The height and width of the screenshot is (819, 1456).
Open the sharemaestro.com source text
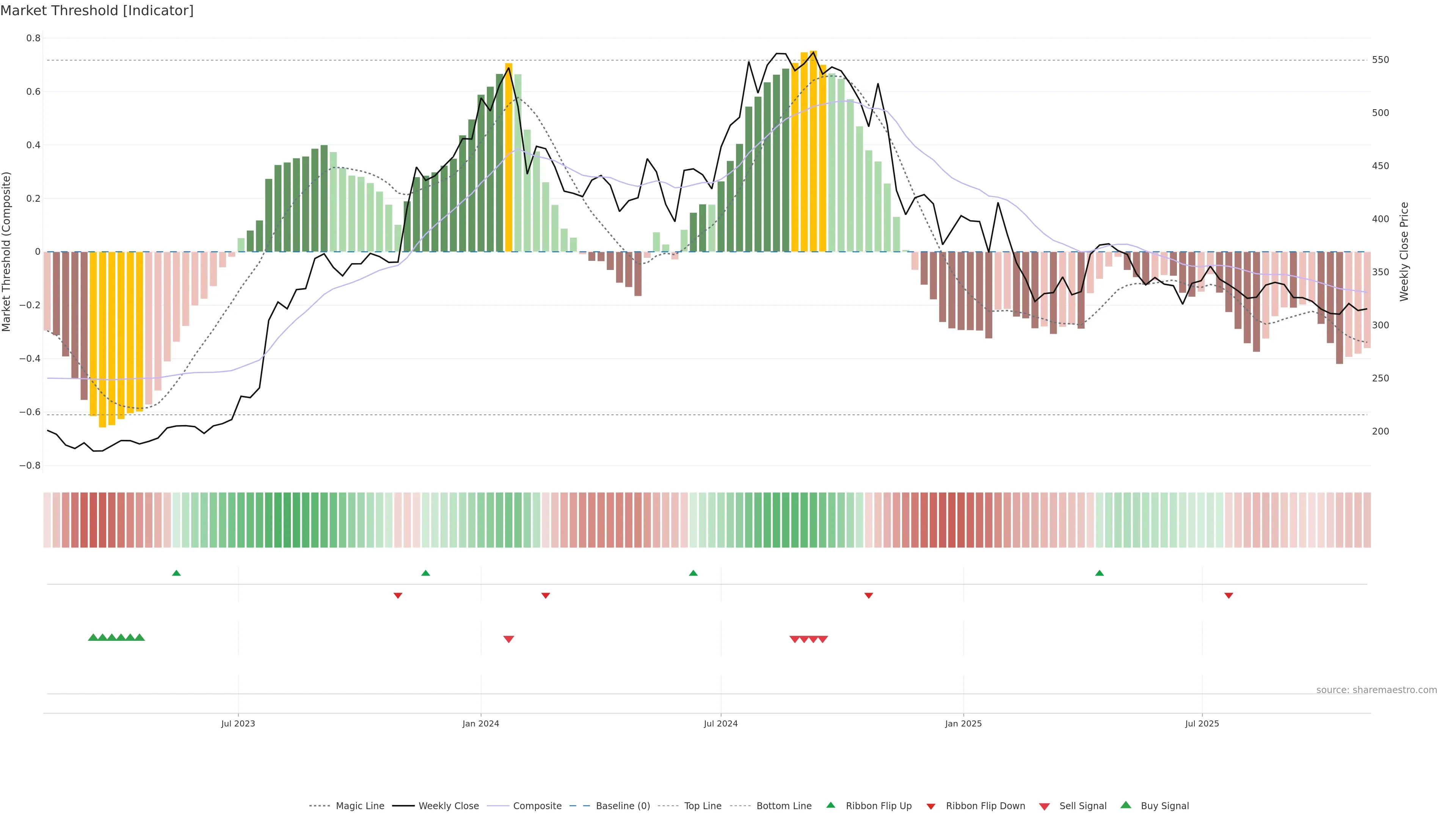[1376, 690]
